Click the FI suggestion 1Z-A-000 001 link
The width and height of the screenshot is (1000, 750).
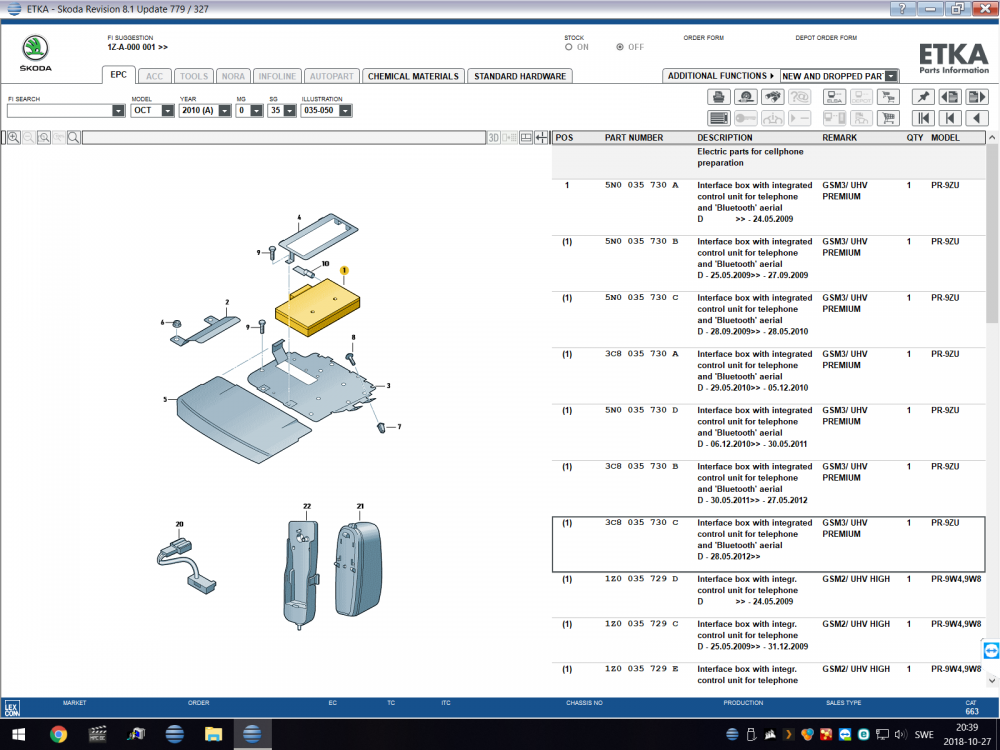pos(137,47)
